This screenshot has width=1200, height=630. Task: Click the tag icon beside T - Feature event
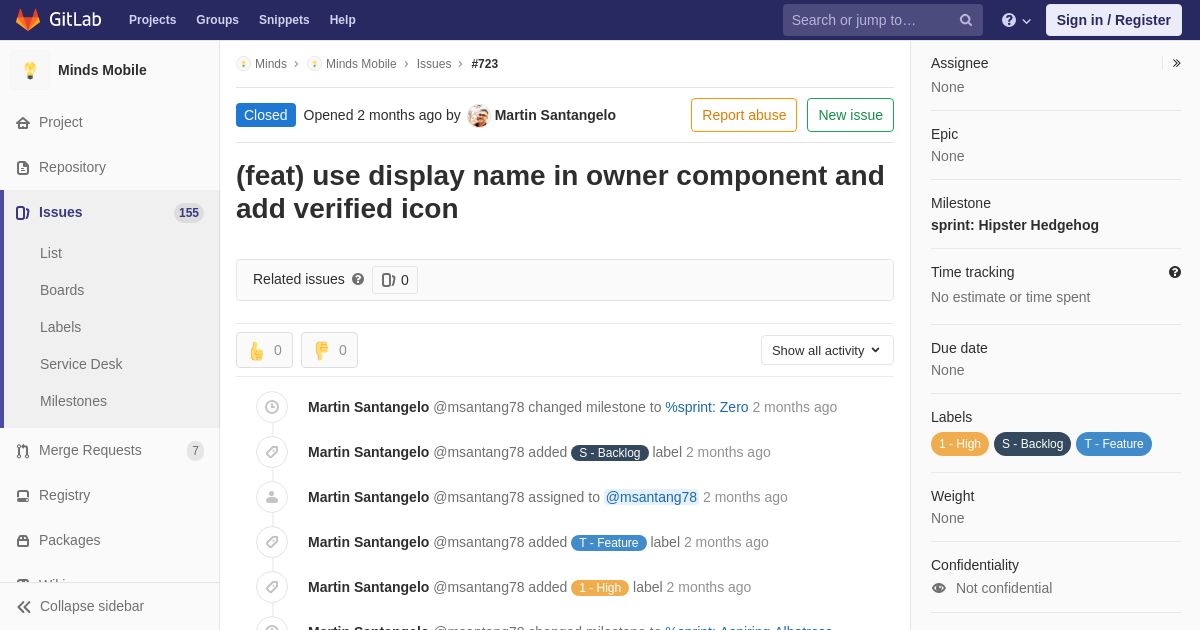(x=272, y=542)
